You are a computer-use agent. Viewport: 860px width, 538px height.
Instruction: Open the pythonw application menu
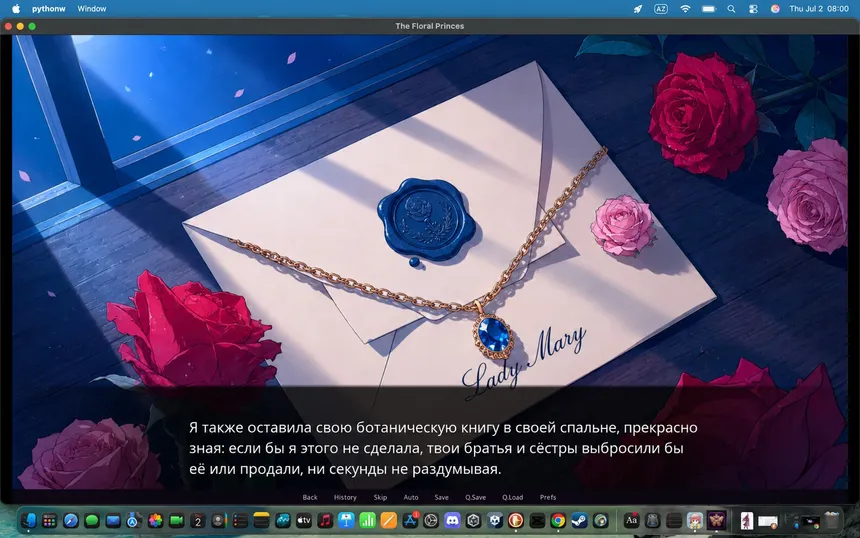point(49,9)
